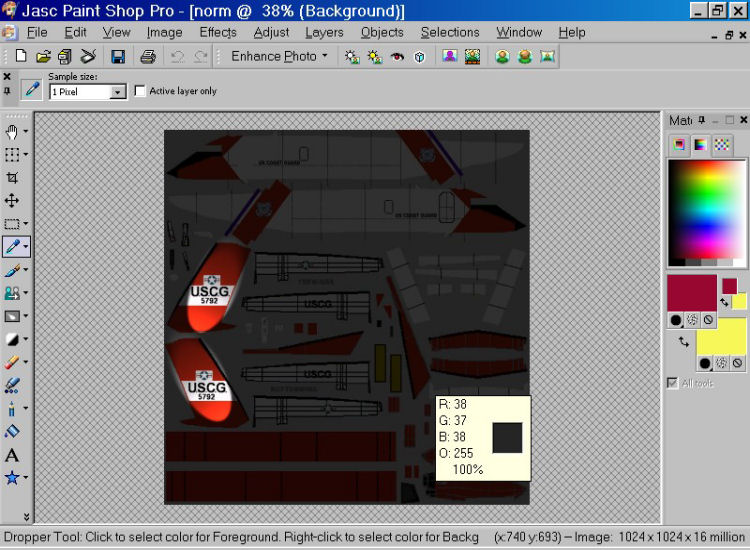Open the Selections menu

[450, 32]
